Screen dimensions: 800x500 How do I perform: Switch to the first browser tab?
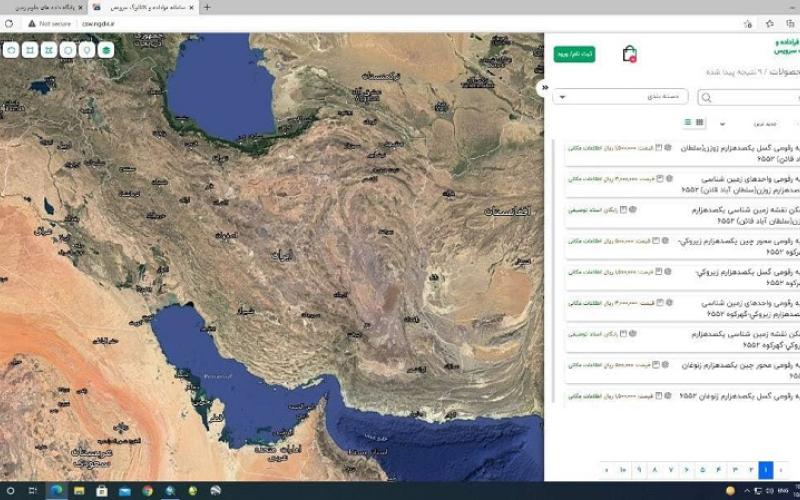click(45, 7)
